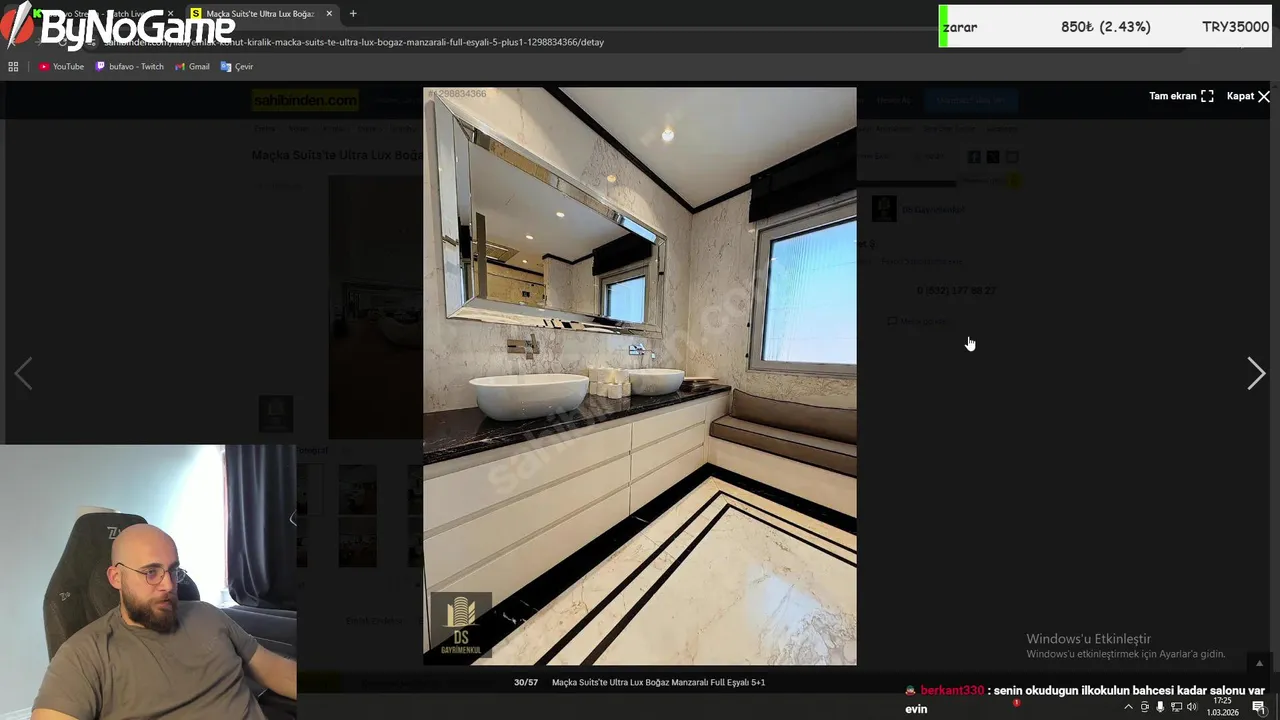This screenshot has height=720, width=1280.
Task: Open a new browser tab
Action: [353, 14]
